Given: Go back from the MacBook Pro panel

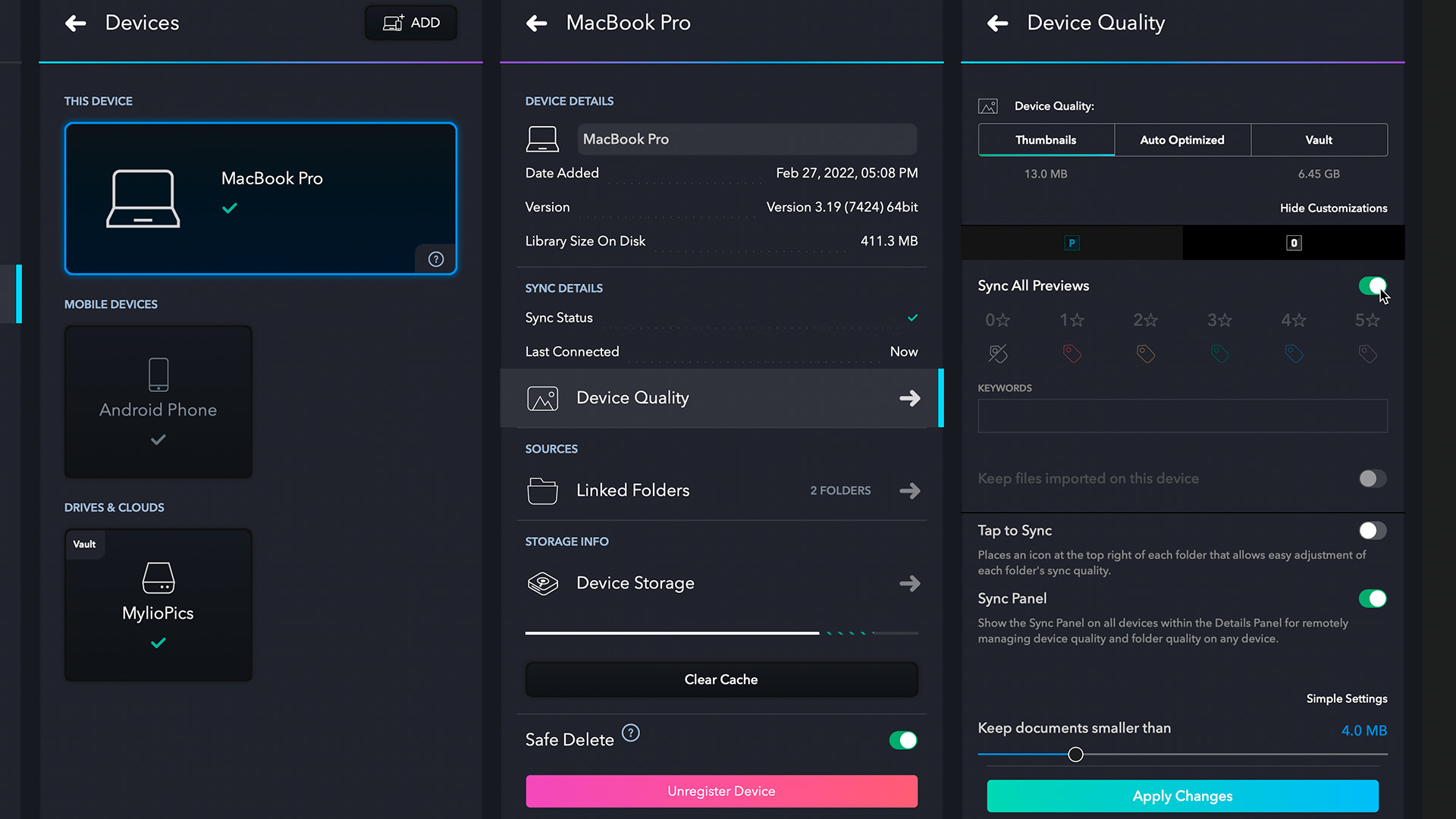Looking at the screenshot, I should (537, 24).
